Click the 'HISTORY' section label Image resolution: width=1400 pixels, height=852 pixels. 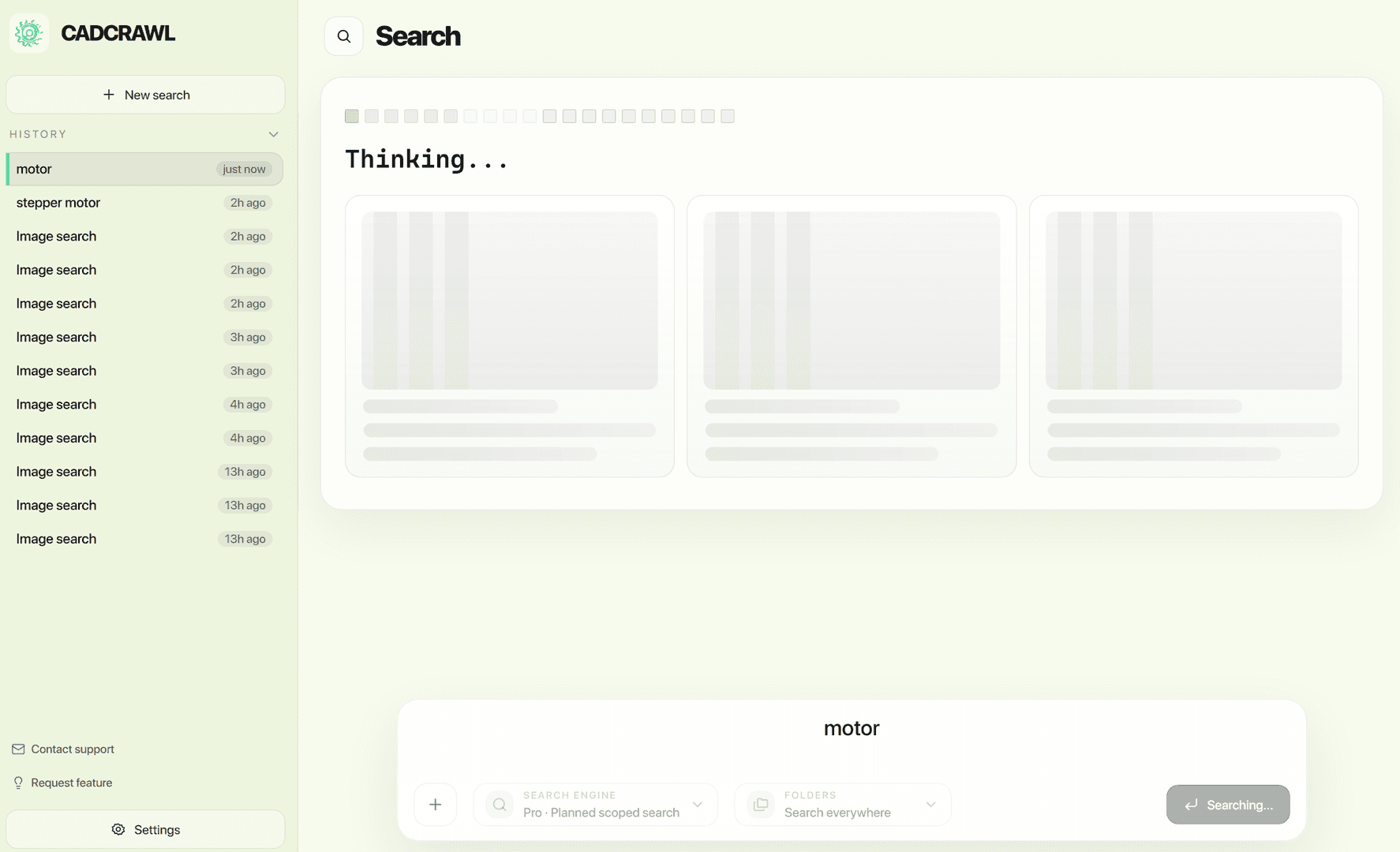(x=38, y=134)
